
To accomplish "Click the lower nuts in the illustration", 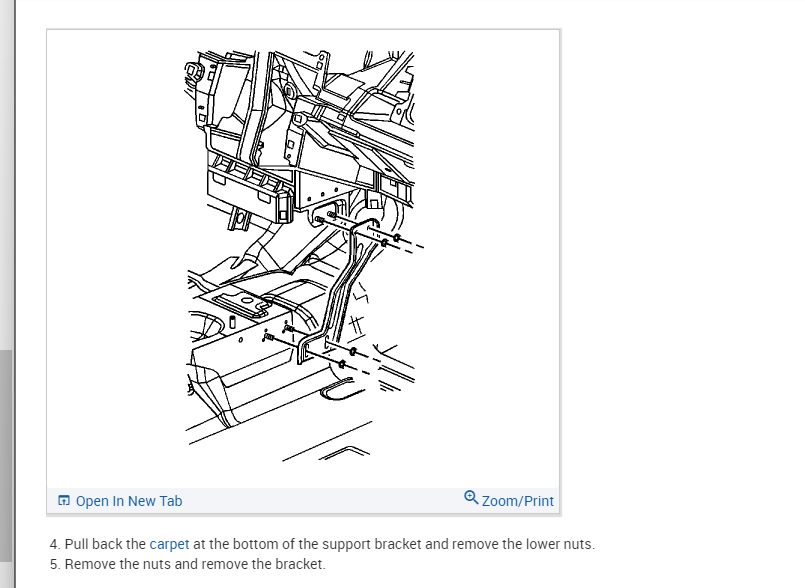I will click(348, 358).
